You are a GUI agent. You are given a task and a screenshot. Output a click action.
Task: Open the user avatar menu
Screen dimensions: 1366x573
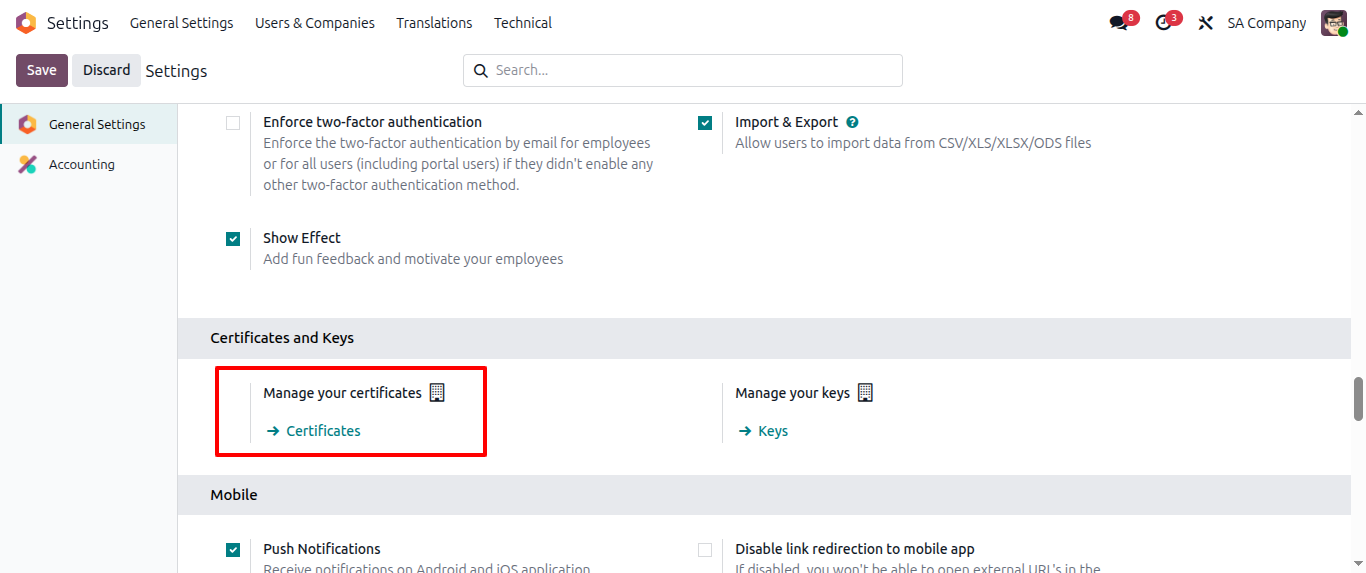[x=1334, y=23]
